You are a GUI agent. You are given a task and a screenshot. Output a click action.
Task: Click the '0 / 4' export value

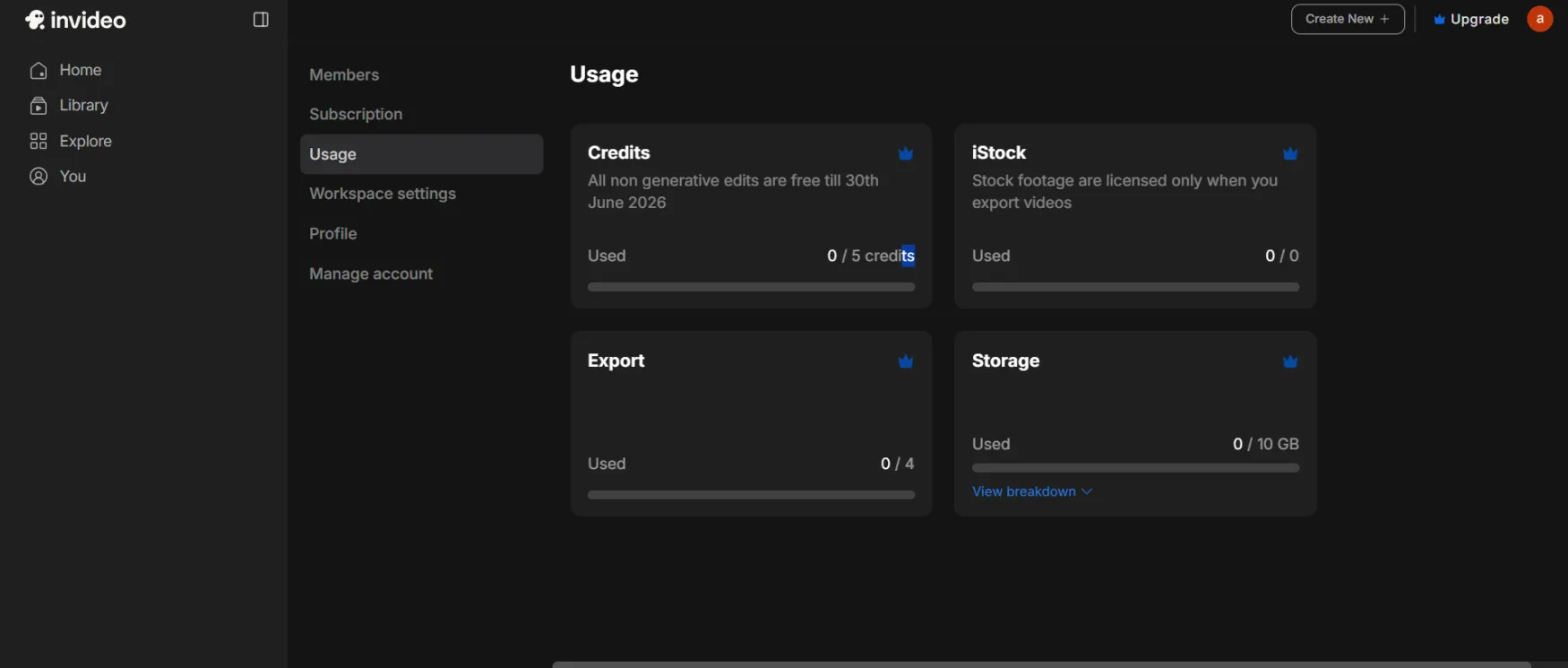[x=897, y=464]
